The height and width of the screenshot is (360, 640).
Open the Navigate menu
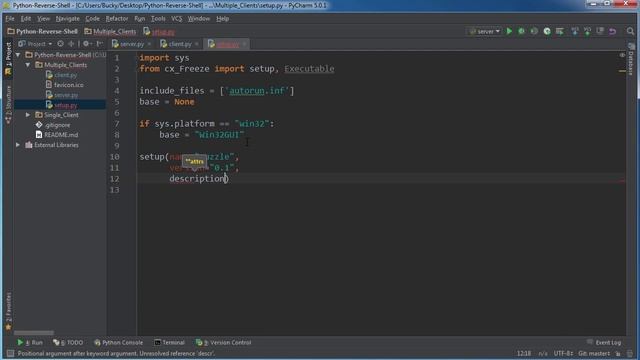tap(68, 19)
